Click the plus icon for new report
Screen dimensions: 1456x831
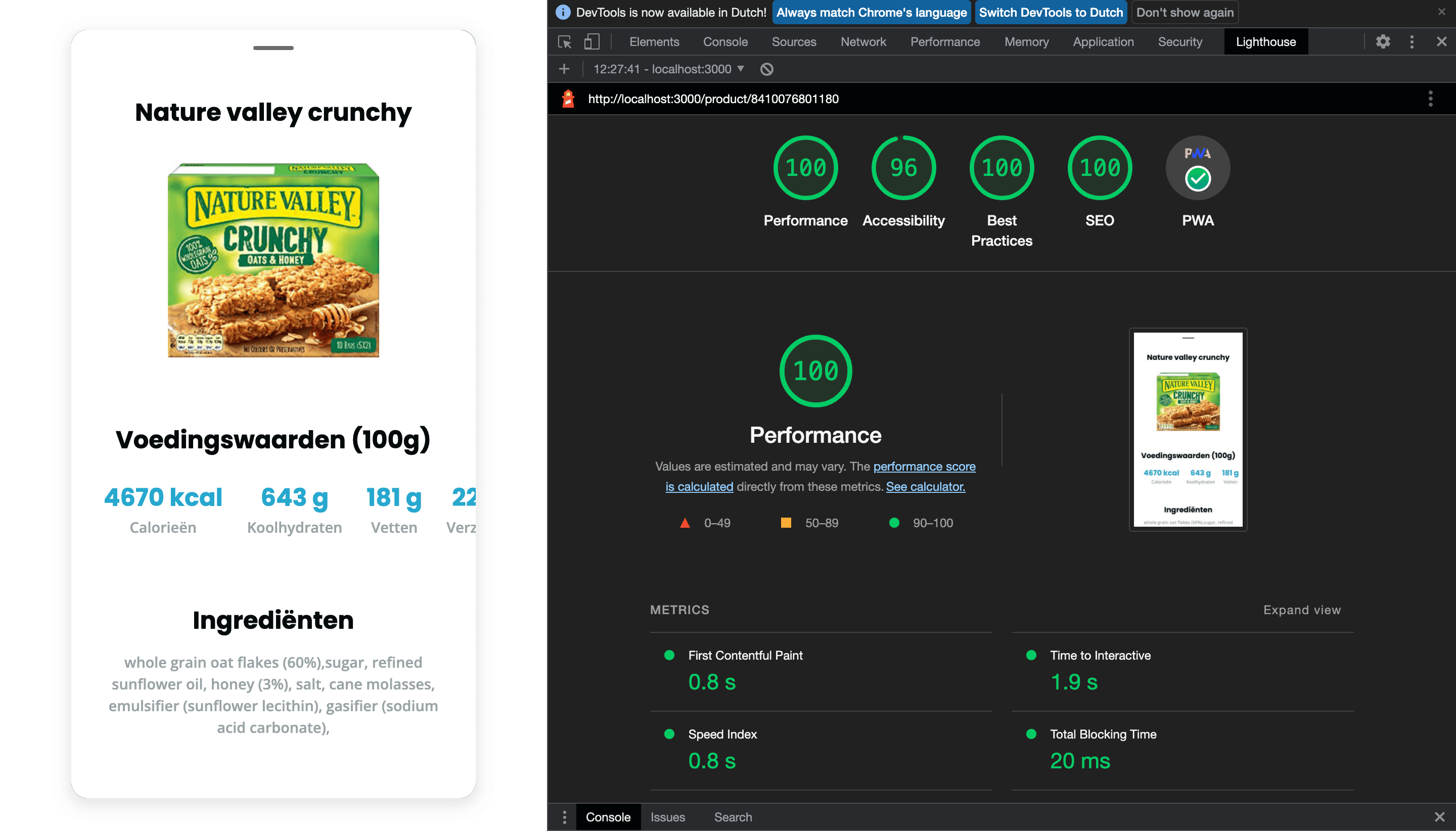(x=564, y=69)
